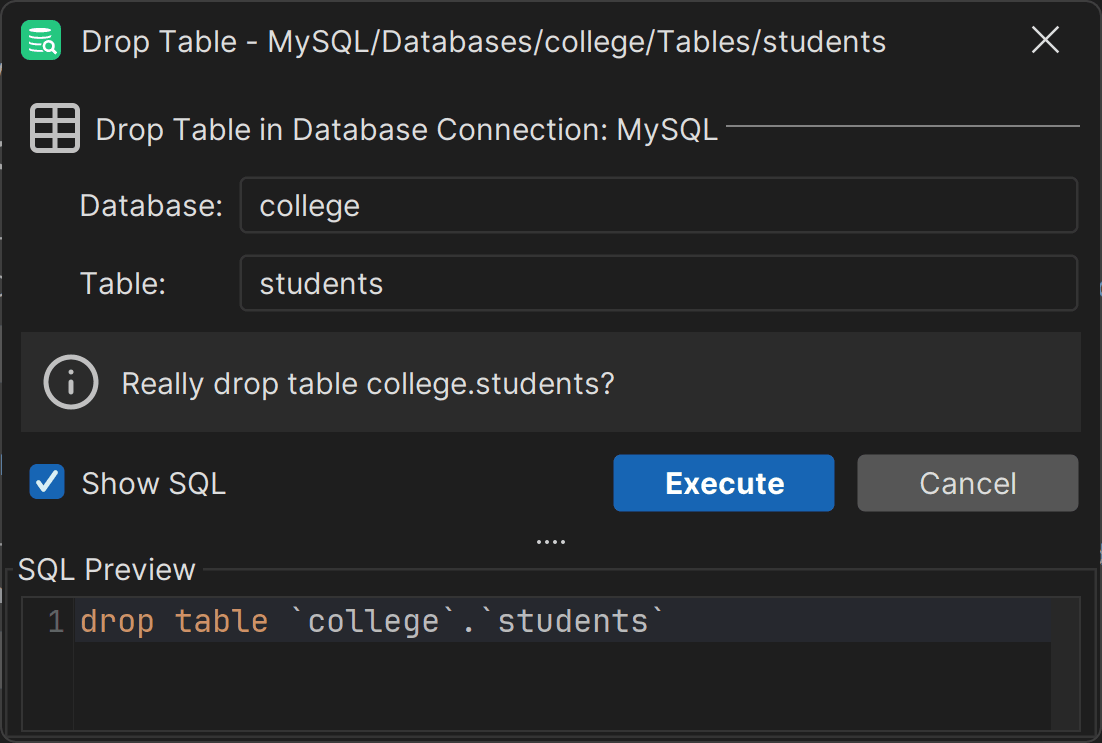Close the Drop Table dialog
This screenshot has width=1102, height=743.
(1044, 40)
